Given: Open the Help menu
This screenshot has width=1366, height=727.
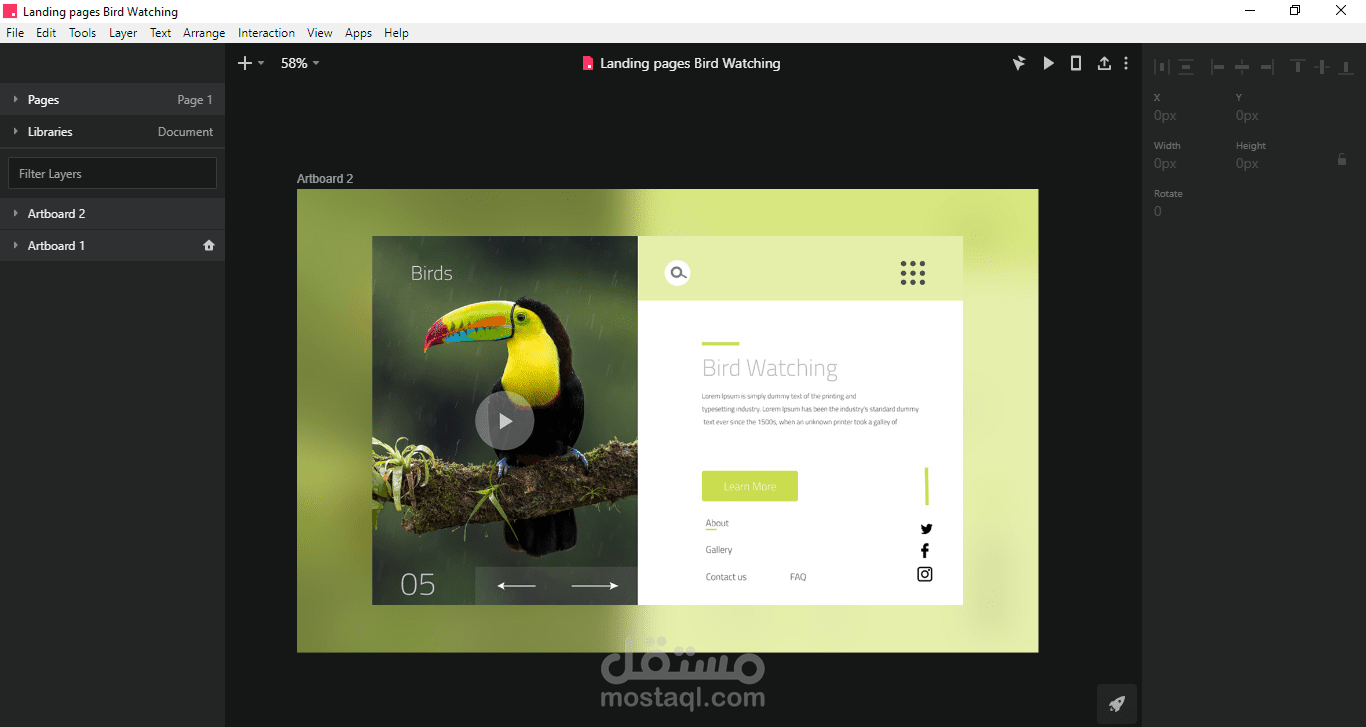Looking at the screenshot, I should pos(396,33).
